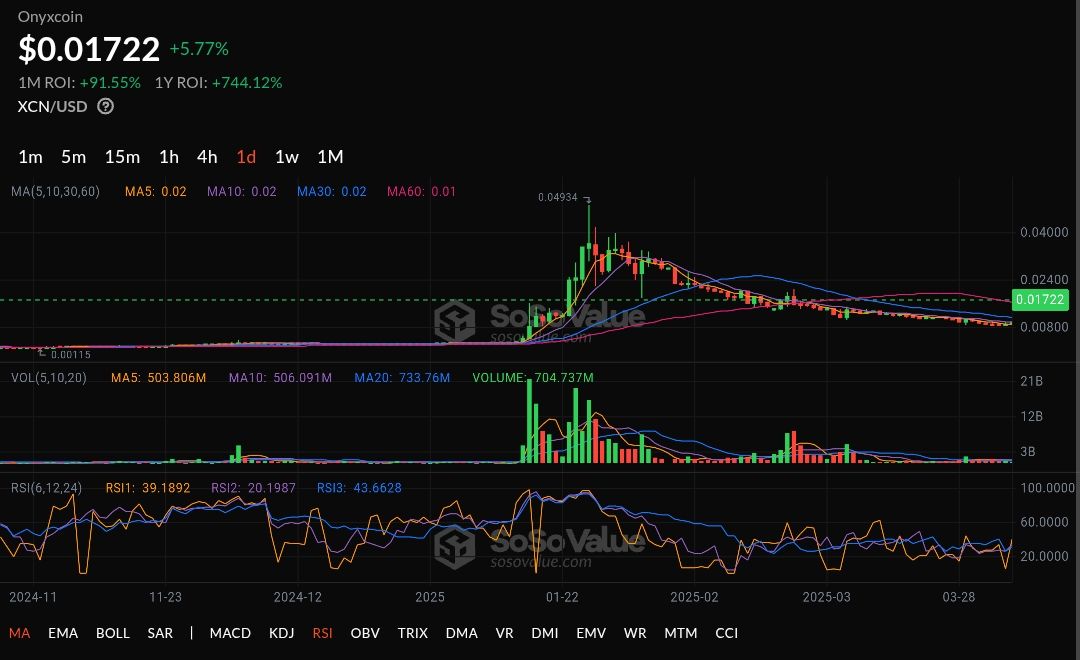Click the XCN/USD pair label
The width and height of the screenshot is (1080, 660).
click(x=52, y=106)
